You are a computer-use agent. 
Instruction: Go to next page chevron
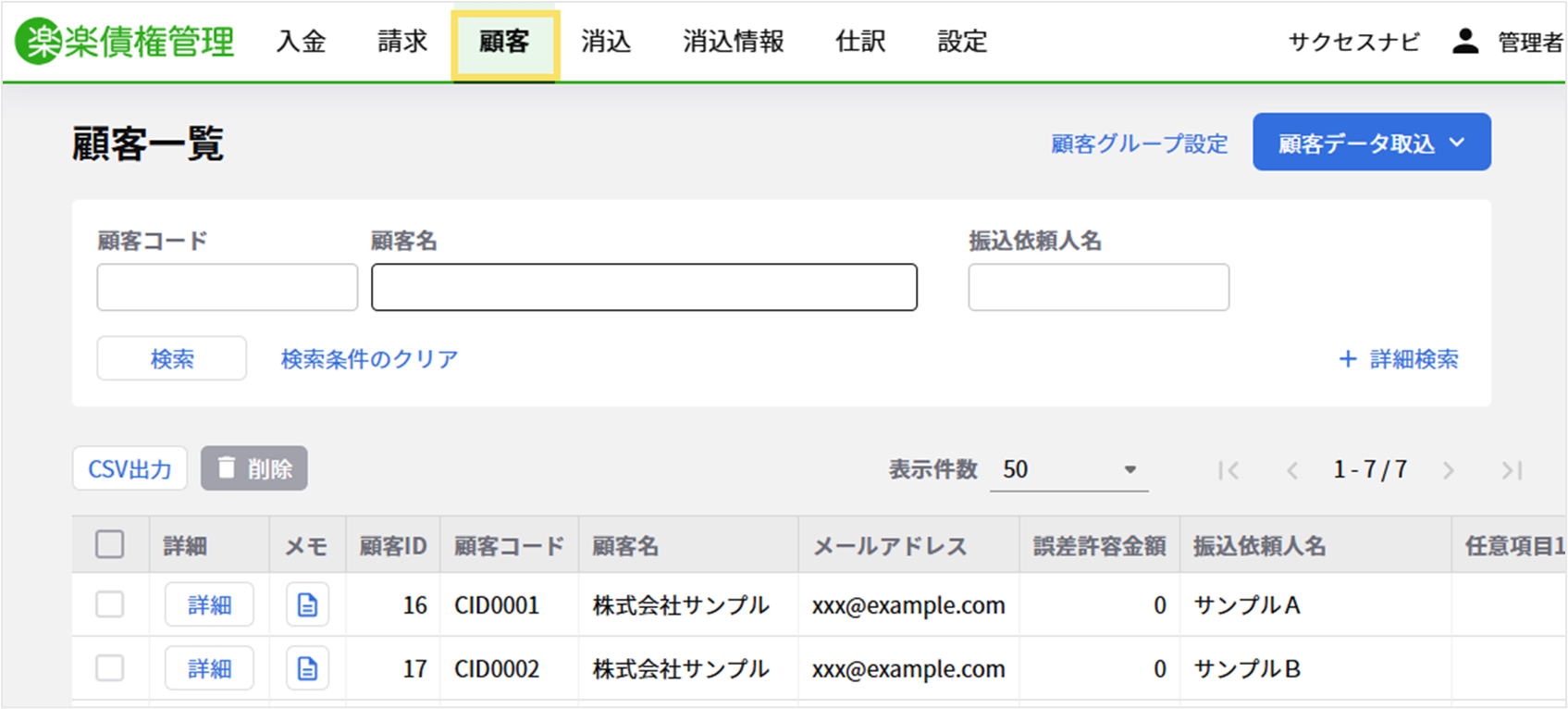(x=1448, y=470)
